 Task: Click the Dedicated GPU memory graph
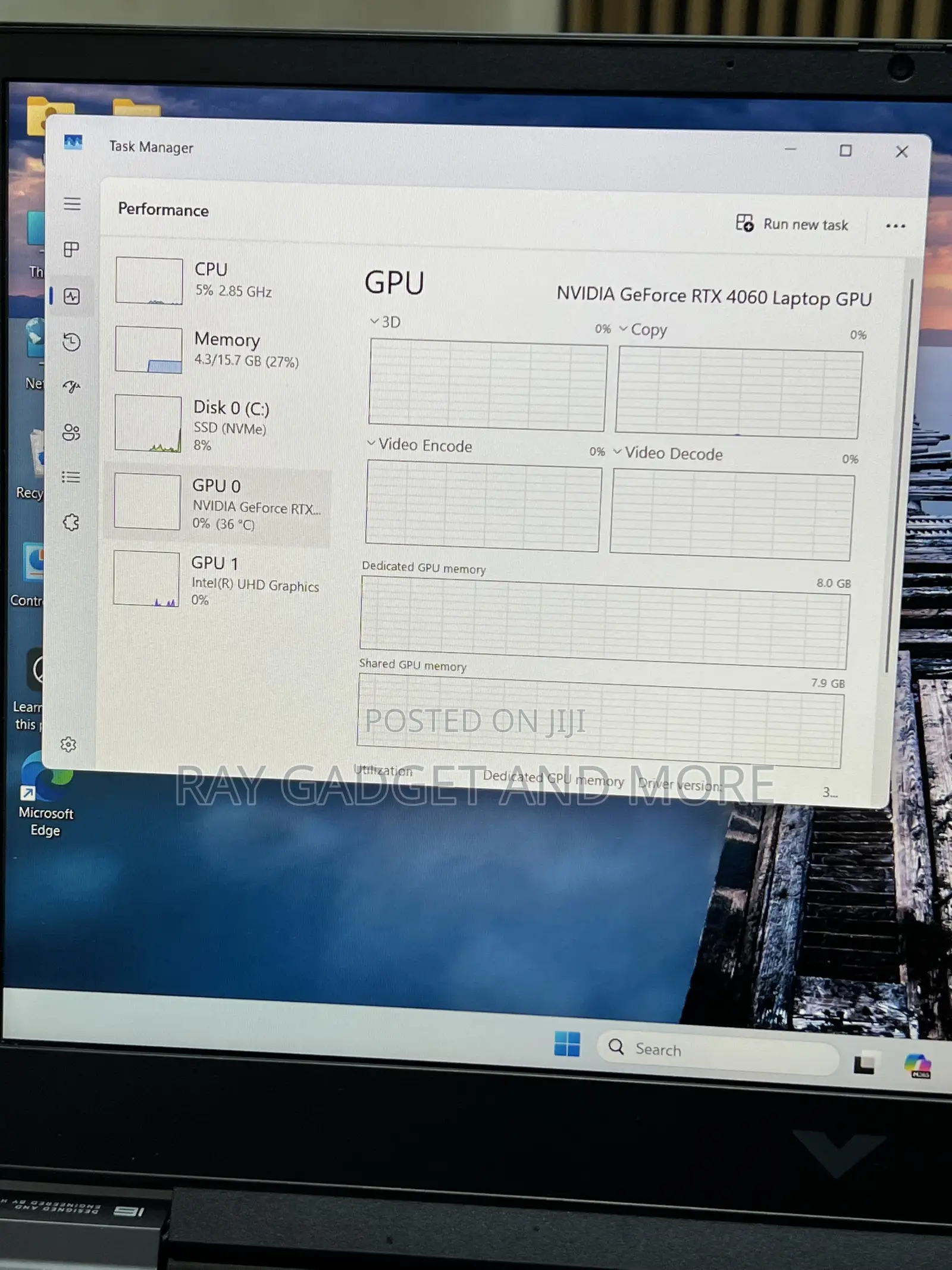point(605,623)
